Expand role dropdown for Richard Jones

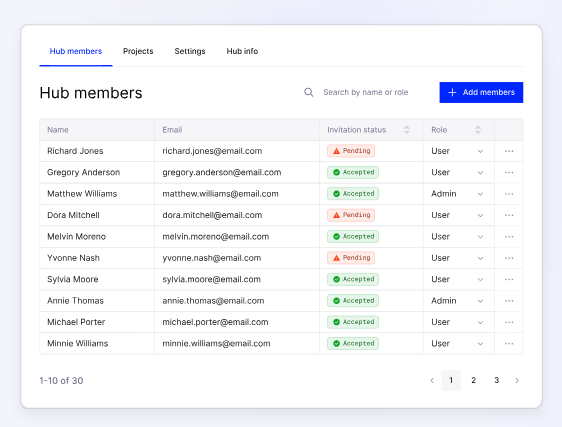pos(480,151)
